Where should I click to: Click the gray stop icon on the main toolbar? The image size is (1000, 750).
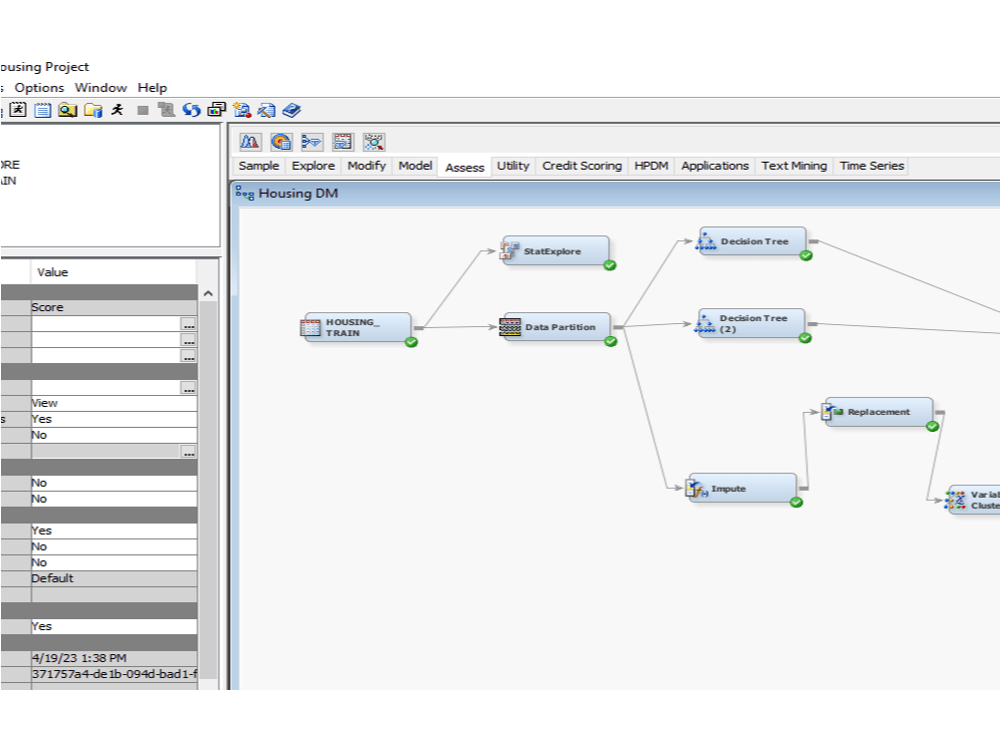(x=142, y=110)
